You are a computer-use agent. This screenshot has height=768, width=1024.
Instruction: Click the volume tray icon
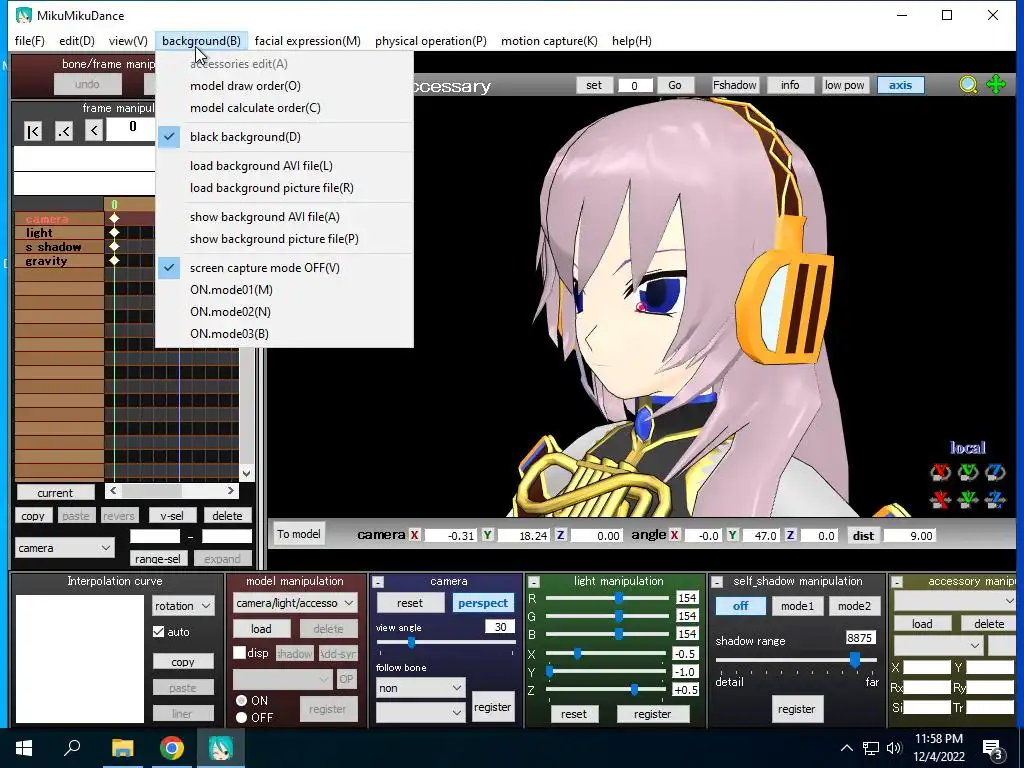point(894,748)
